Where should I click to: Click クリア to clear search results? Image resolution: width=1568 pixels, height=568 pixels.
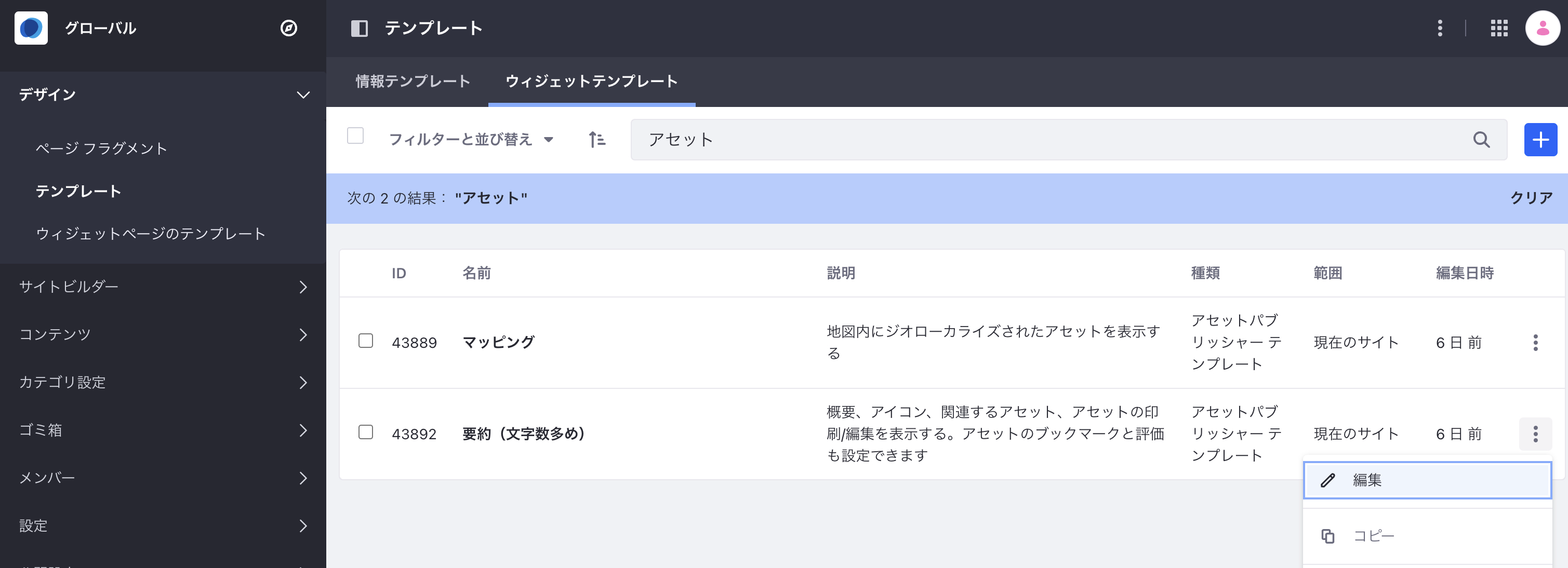click(x=1531, y=198)
